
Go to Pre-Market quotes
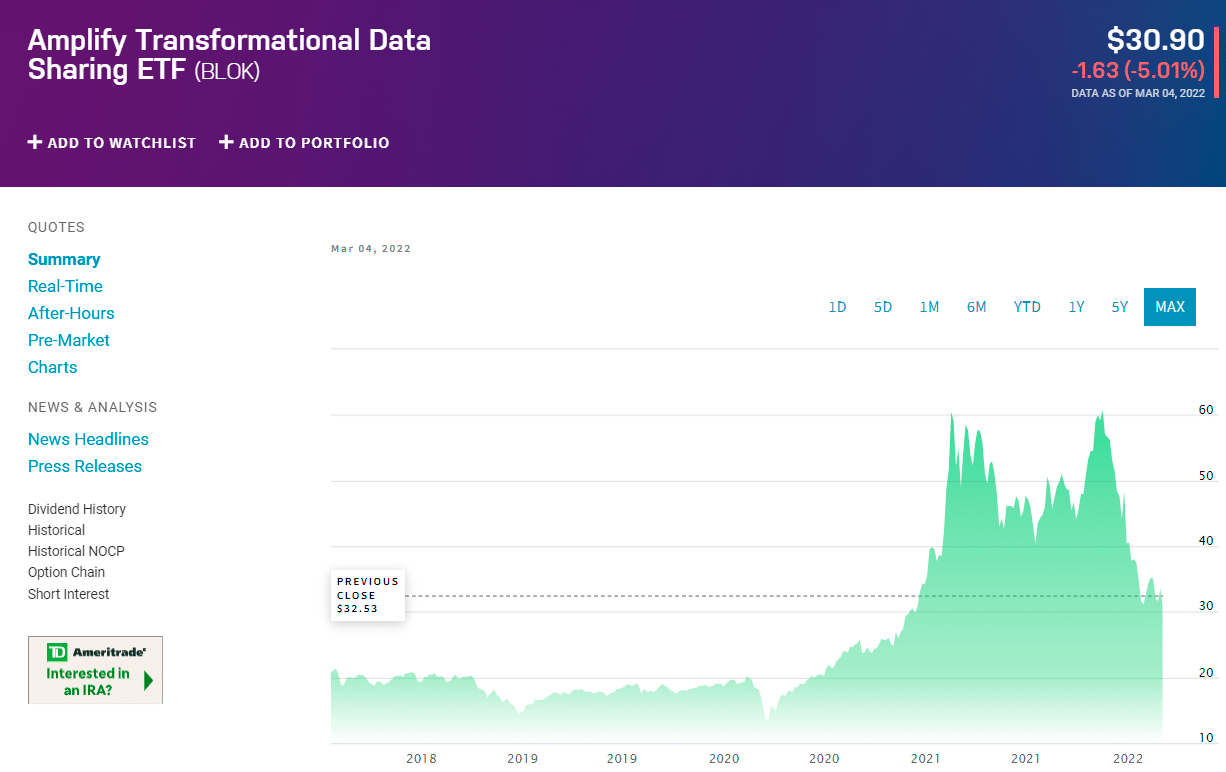pos(69,340)
